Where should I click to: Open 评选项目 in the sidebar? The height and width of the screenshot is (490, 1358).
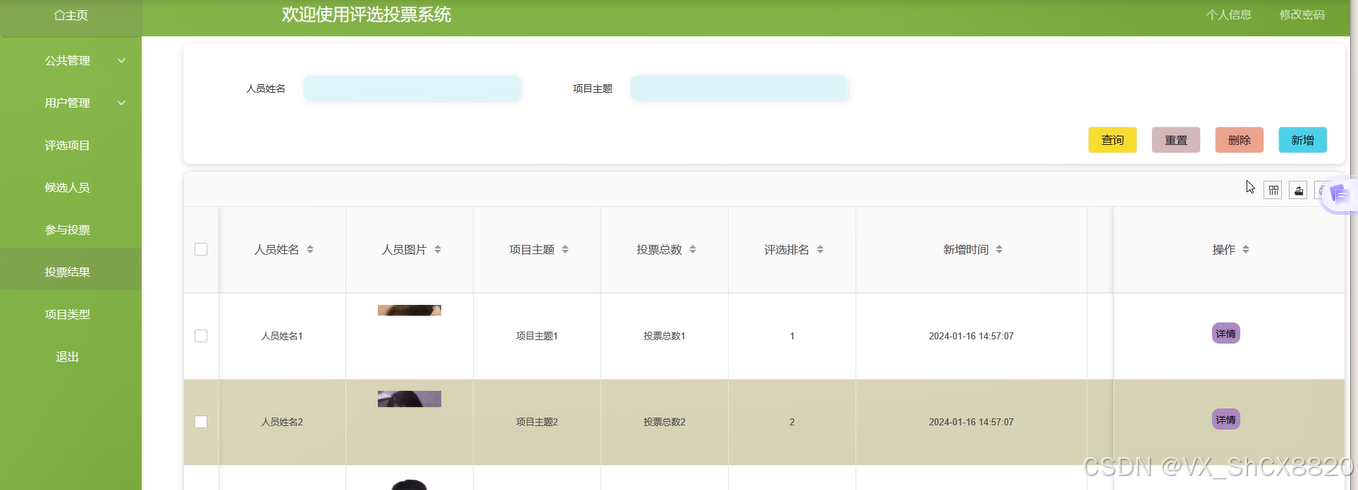[x=67, y=145]
